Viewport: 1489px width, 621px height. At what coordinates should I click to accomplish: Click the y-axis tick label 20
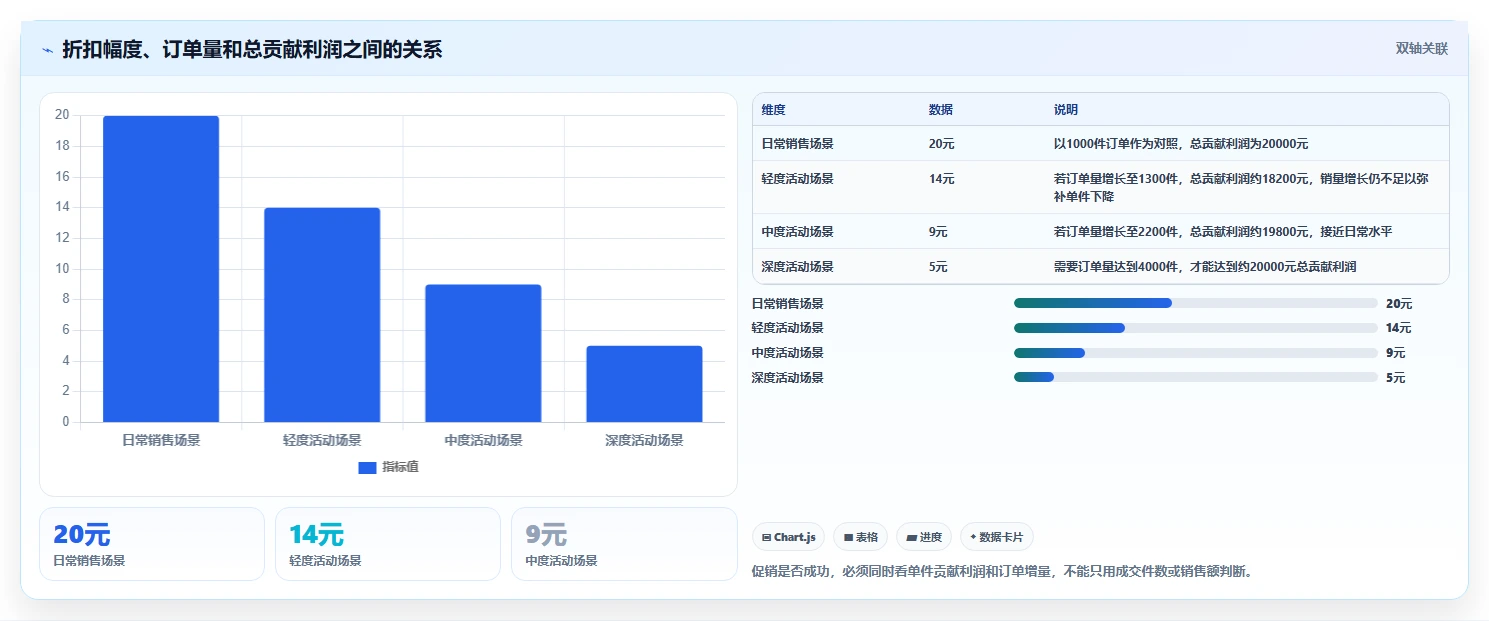click(x=62, y=115)
